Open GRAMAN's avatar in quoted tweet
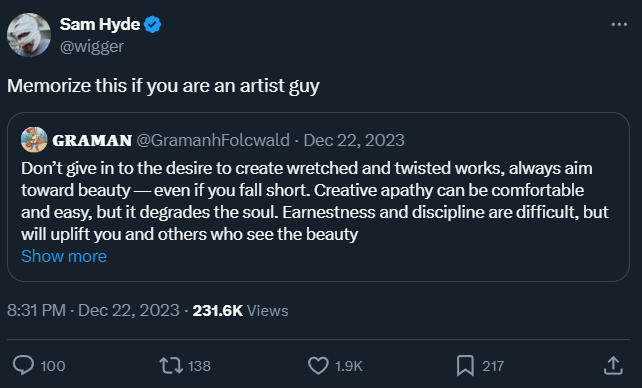Screen dimensions: 642x388 point(34,140)
